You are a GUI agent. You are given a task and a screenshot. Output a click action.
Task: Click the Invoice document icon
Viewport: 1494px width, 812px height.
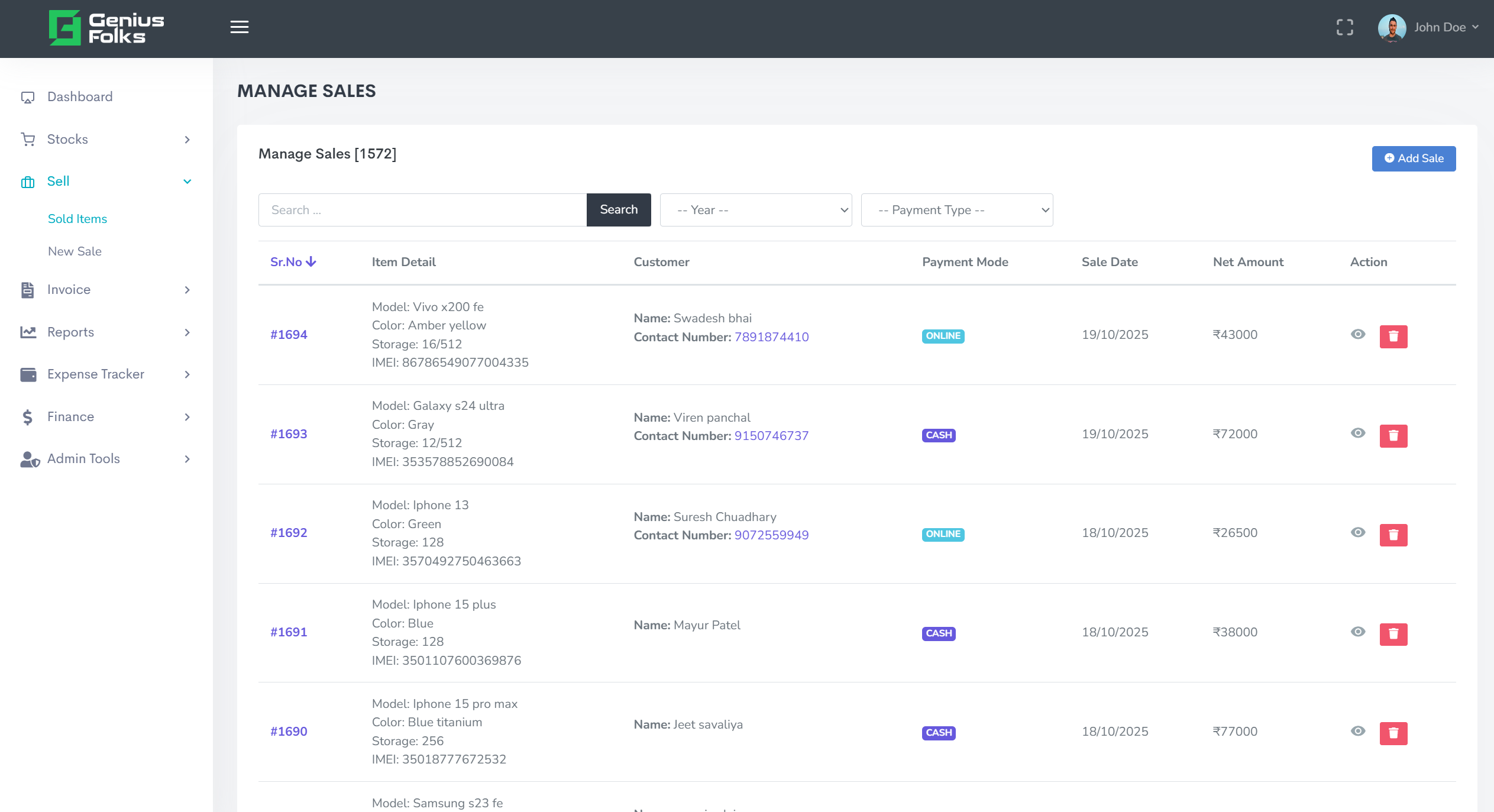28,290
